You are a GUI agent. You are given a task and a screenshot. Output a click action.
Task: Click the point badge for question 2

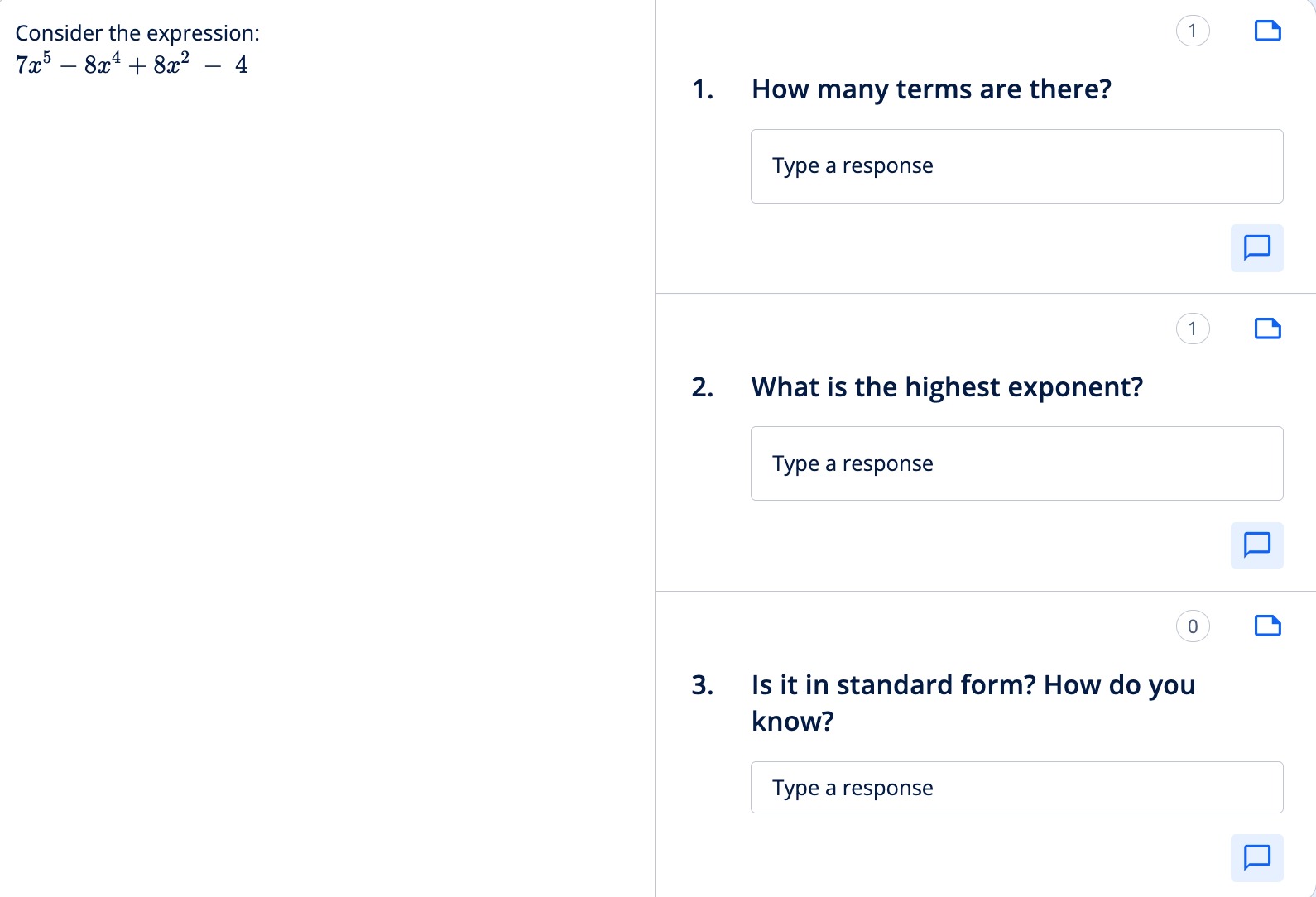pos(1193,329)
